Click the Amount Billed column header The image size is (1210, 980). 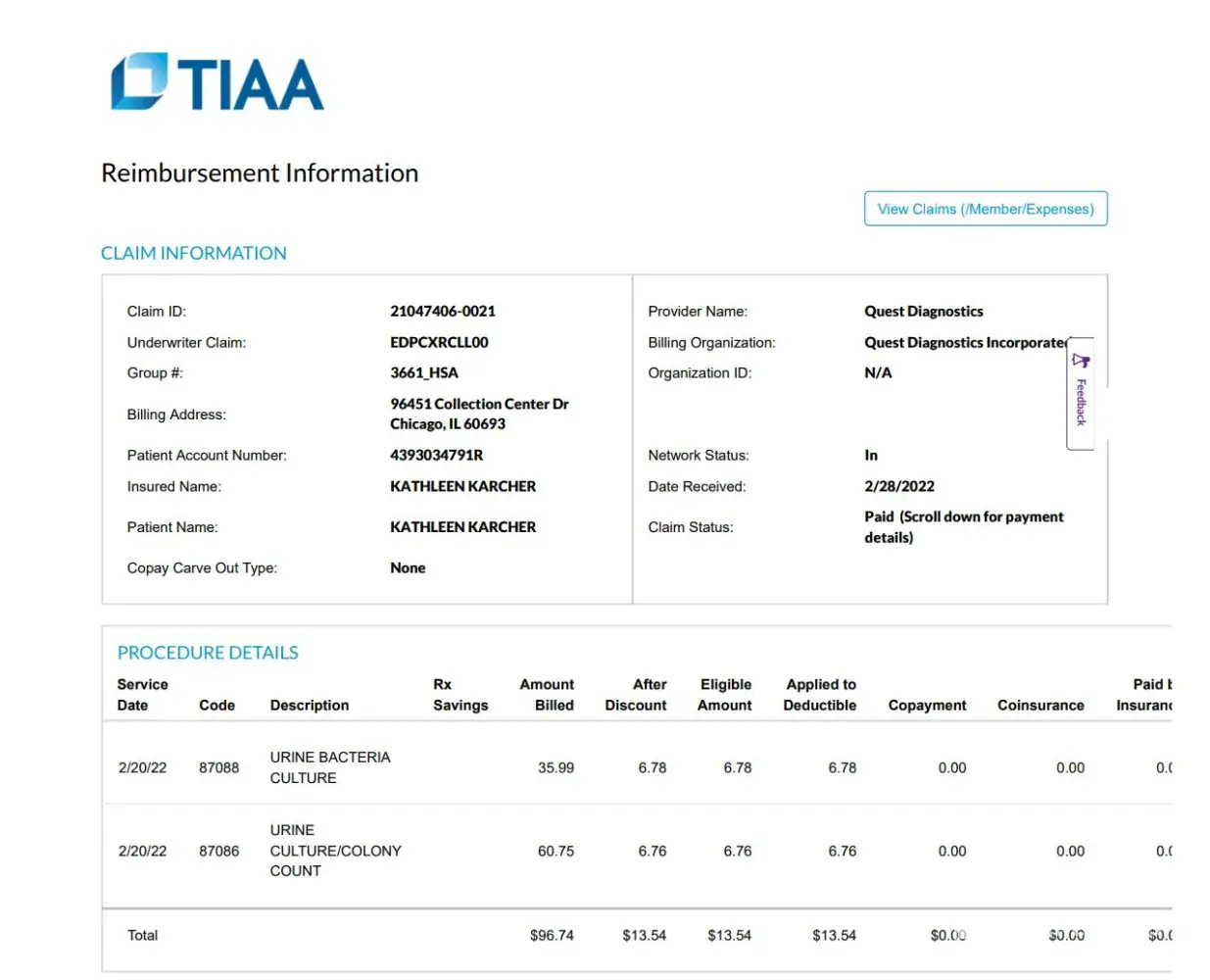tap(547, 695)
